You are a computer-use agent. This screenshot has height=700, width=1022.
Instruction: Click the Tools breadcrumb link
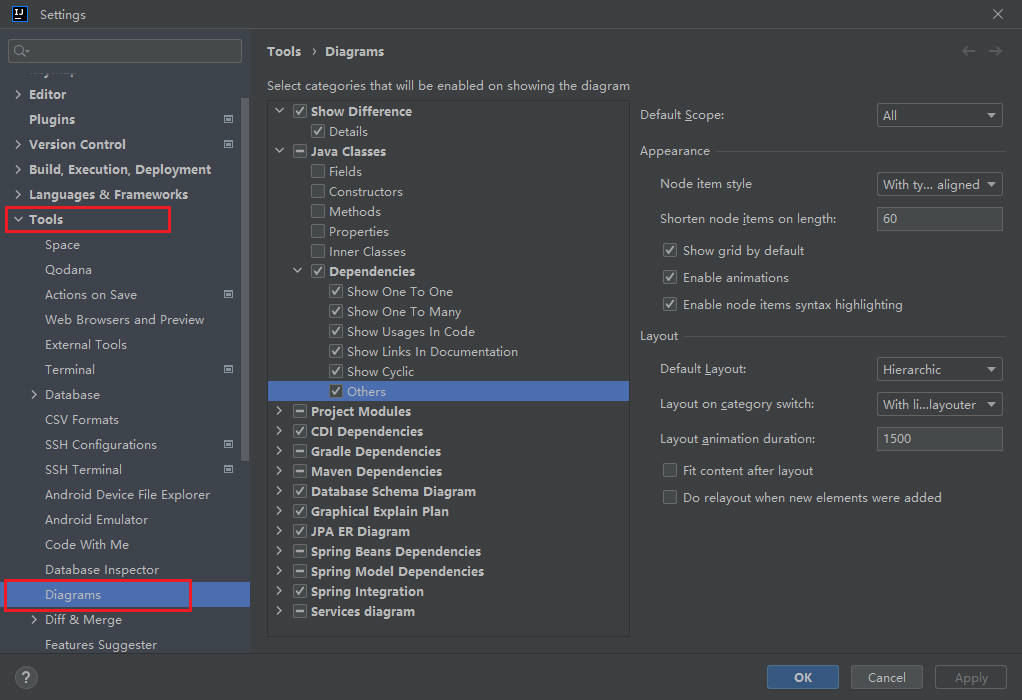click(284, 51)
